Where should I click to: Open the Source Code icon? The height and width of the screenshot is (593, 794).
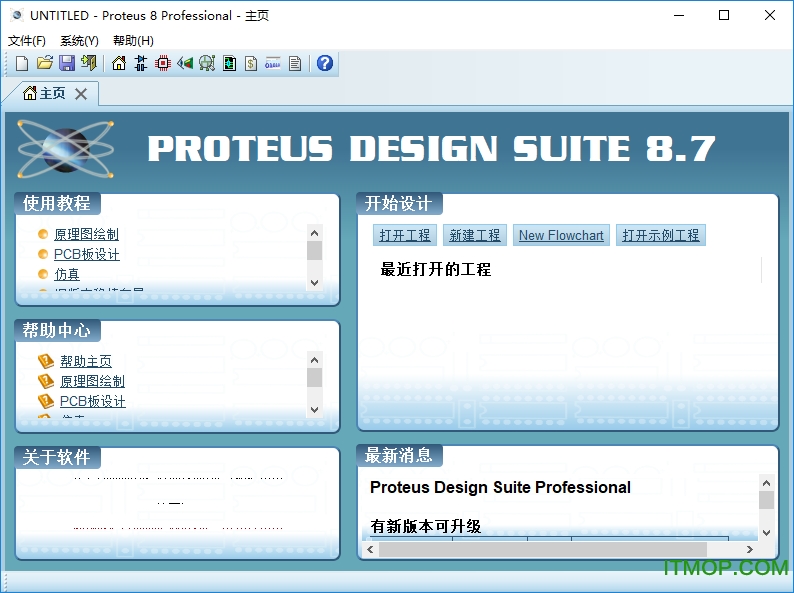(272, 63)
